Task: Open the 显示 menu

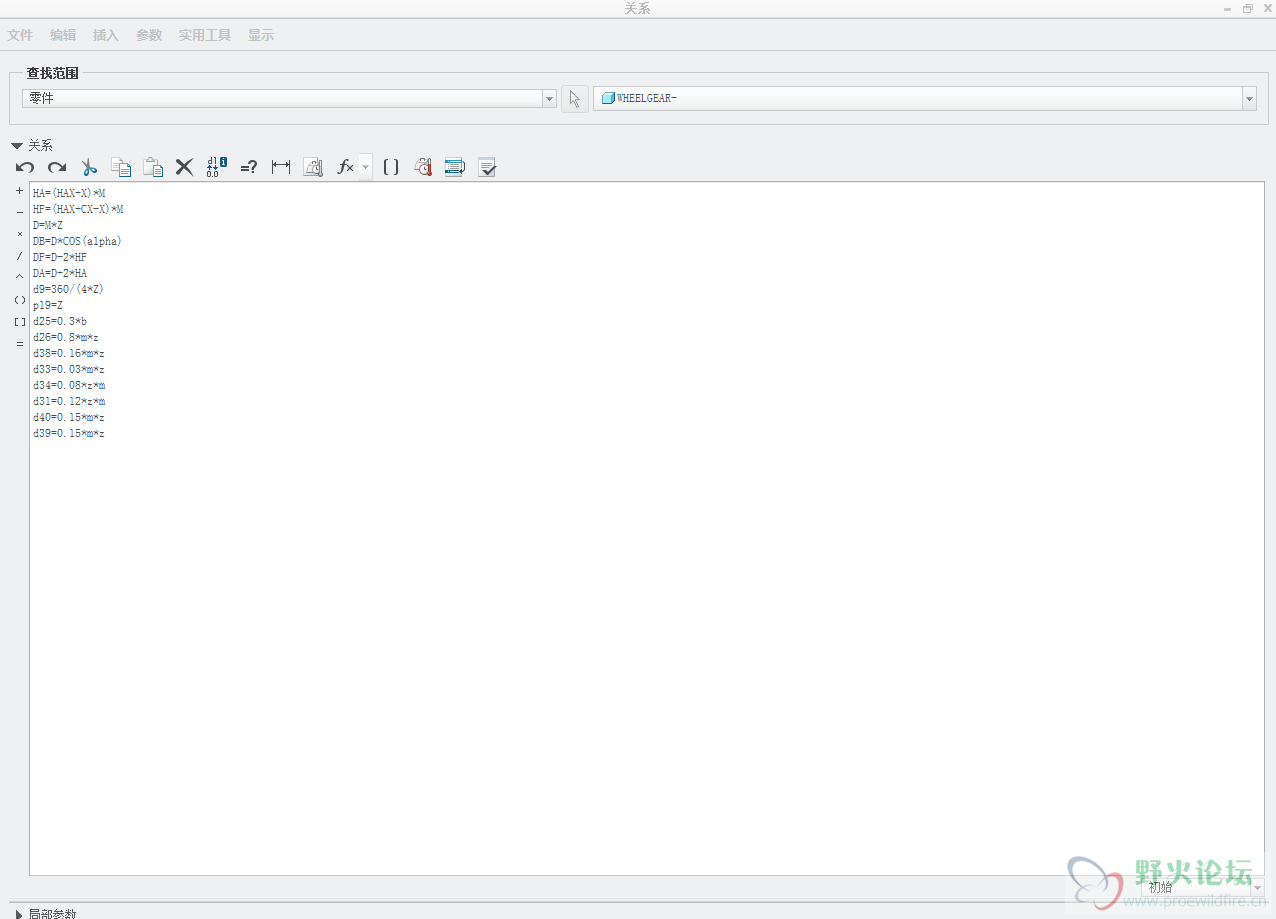Action: click(x=261, y=35)
